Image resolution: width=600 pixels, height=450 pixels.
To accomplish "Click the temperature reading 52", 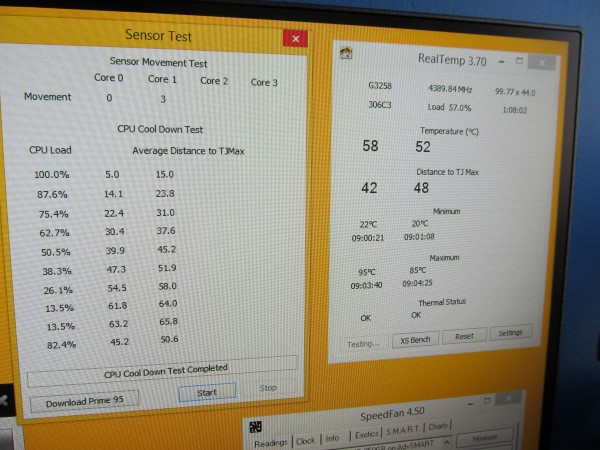I will click(x=423, y=147).
